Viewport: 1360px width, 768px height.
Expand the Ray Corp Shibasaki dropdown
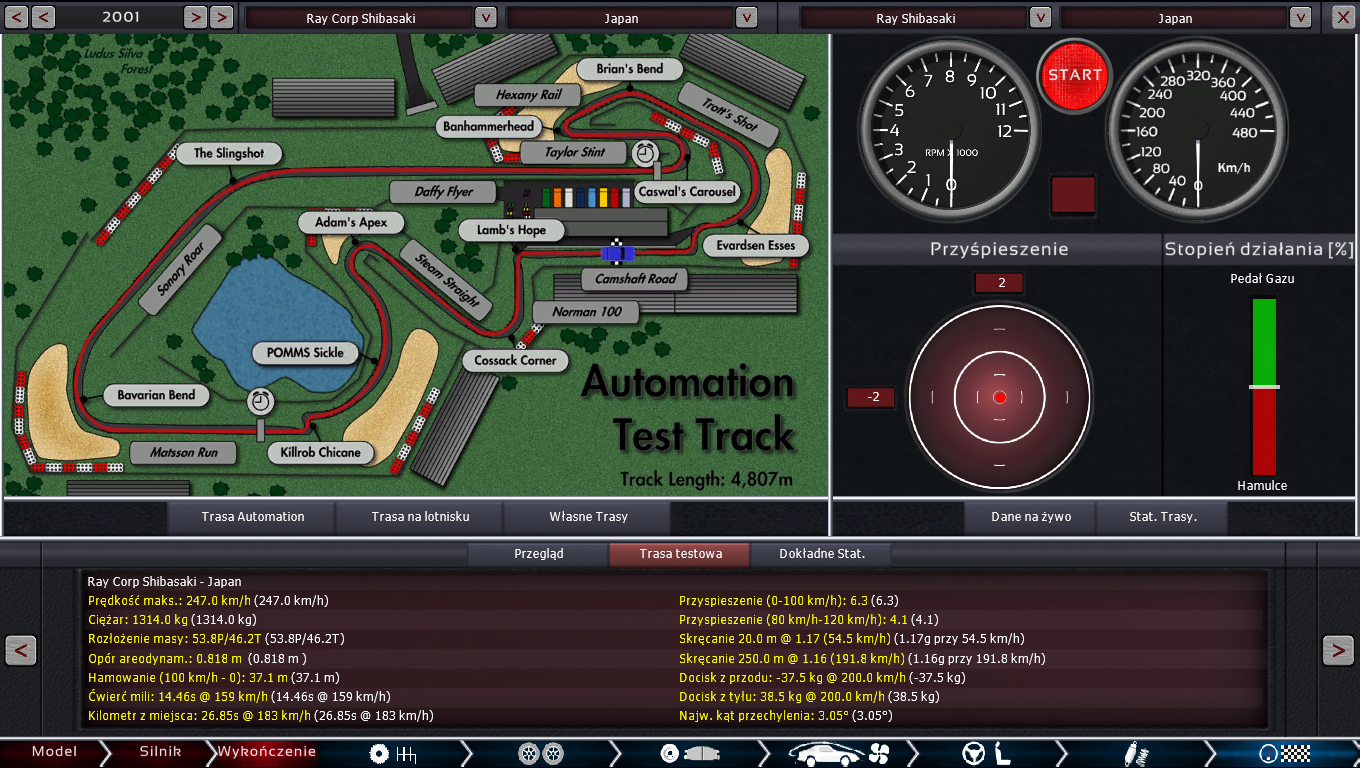[484, 18]
